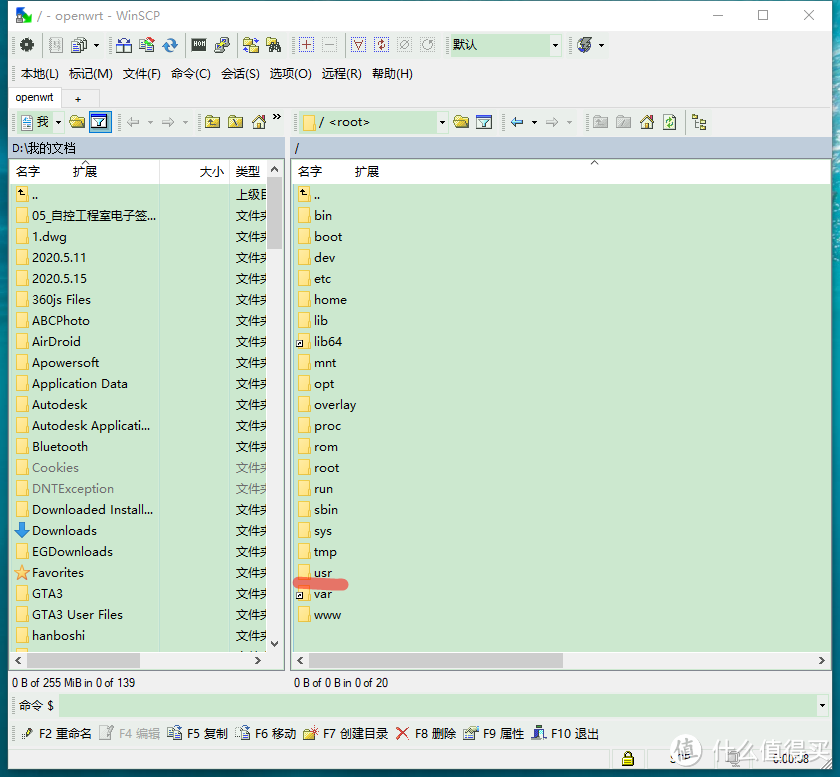Expand the queue icon dropdown arrow
Image resolution: width=840 pixels, height=777 pixels.
pyautogui.click(x=96, y=46)
